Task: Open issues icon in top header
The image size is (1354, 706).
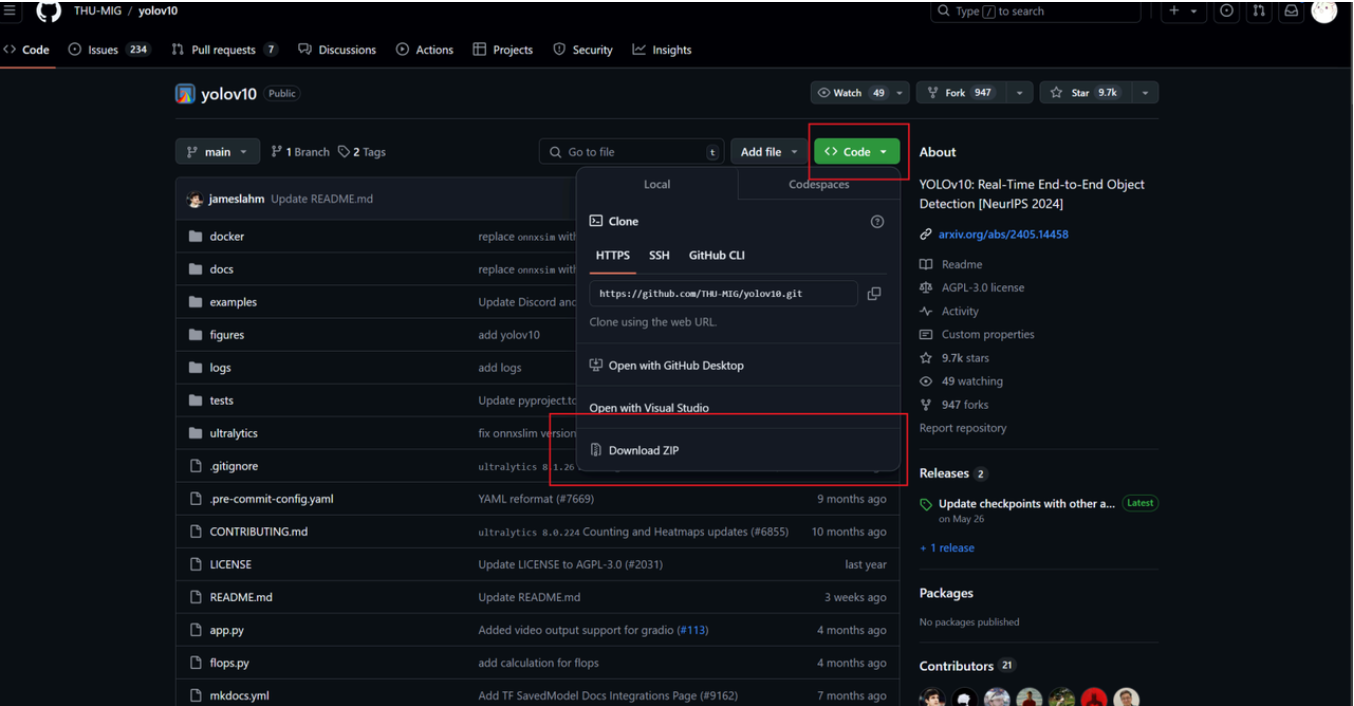Action: pos(1227,11)
